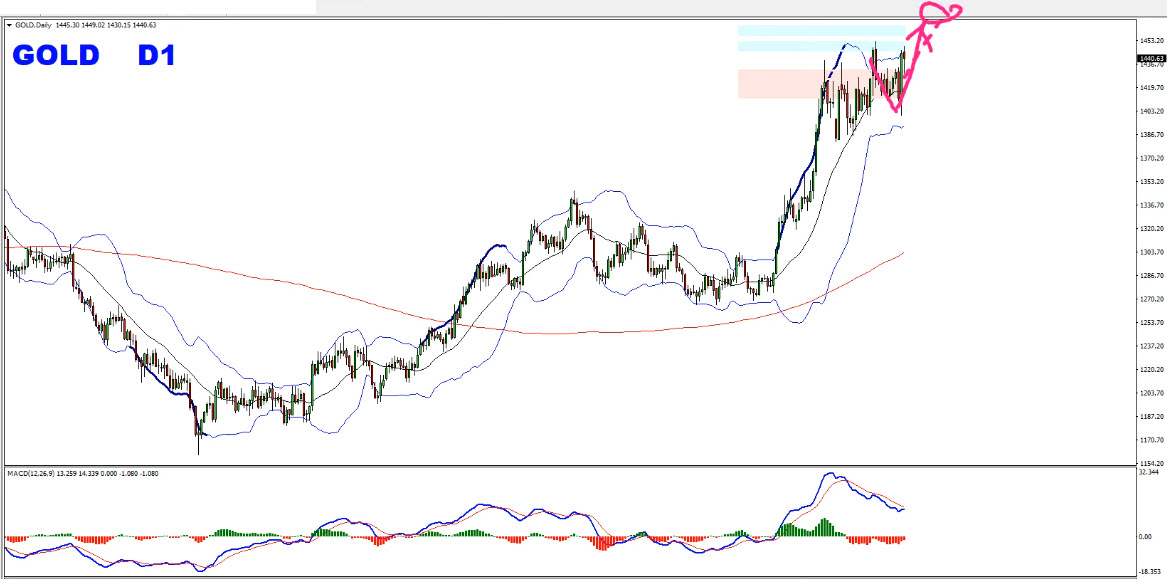
Task: Click the -18.353 value on the MACD scale
Action: 1149,573
